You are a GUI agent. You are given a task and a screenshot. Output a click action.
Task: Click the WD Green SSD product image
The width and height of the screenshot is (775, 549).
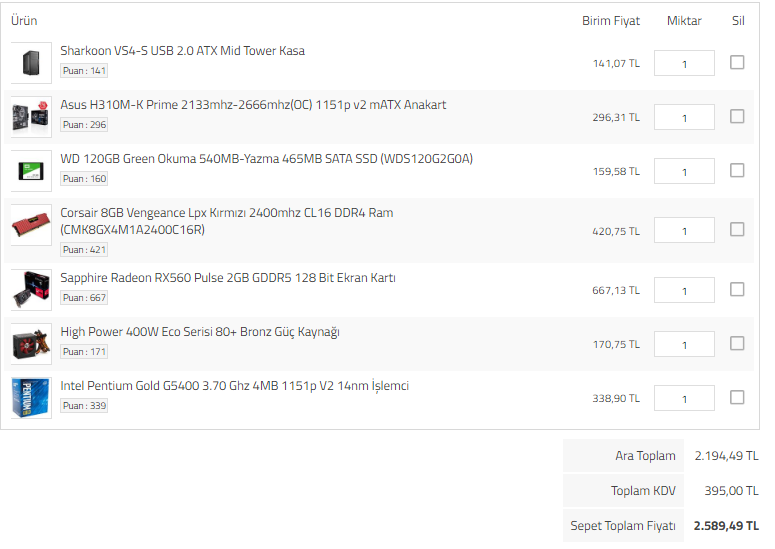pyautogui.click(x=30, y=171)
